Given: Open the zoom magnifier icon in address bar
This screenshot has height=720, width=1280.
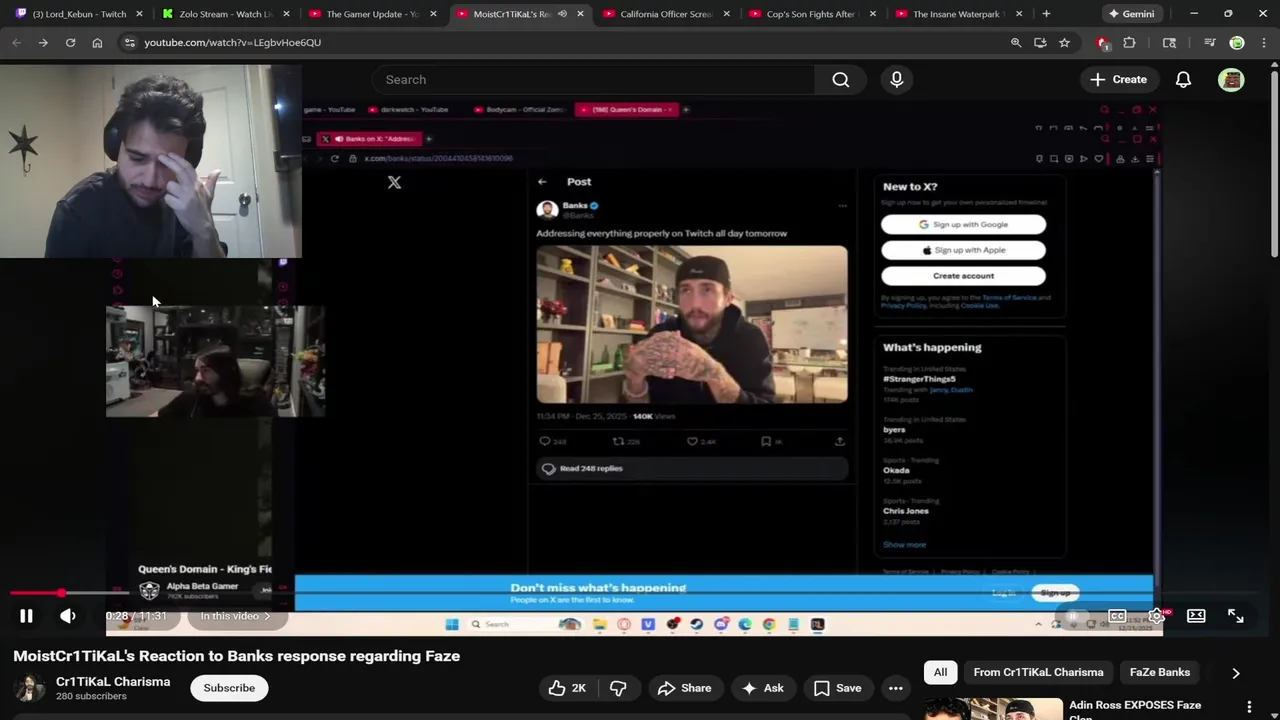Looking at the screenshot, I should coord(1016,43).
